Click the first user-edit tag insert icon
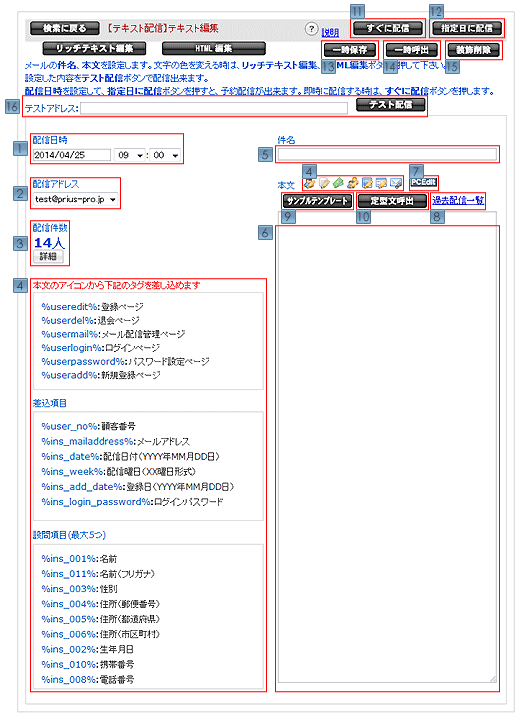This screenshot has width=522, height=720. [309, 184]
